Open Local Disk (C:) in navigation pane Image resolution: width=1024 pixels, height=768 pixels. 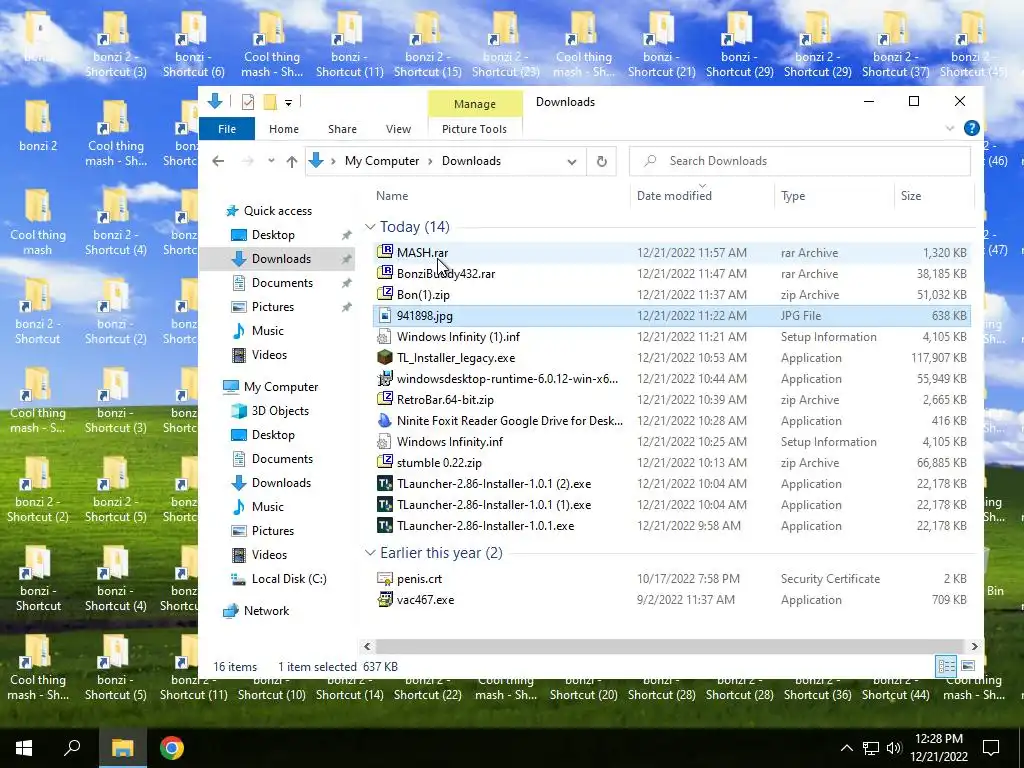[289, 579]
